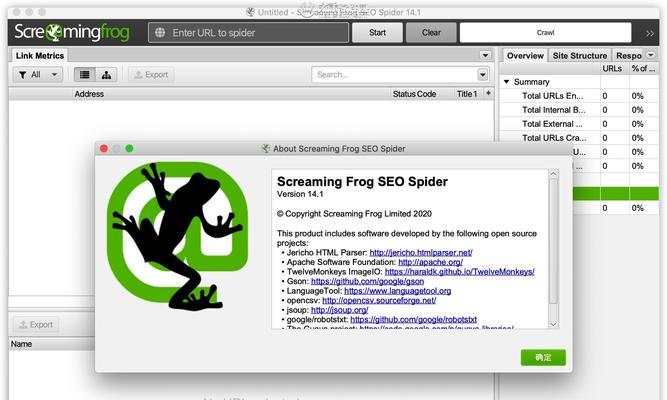Click the green zoom button of About dialog

(129, 149)
